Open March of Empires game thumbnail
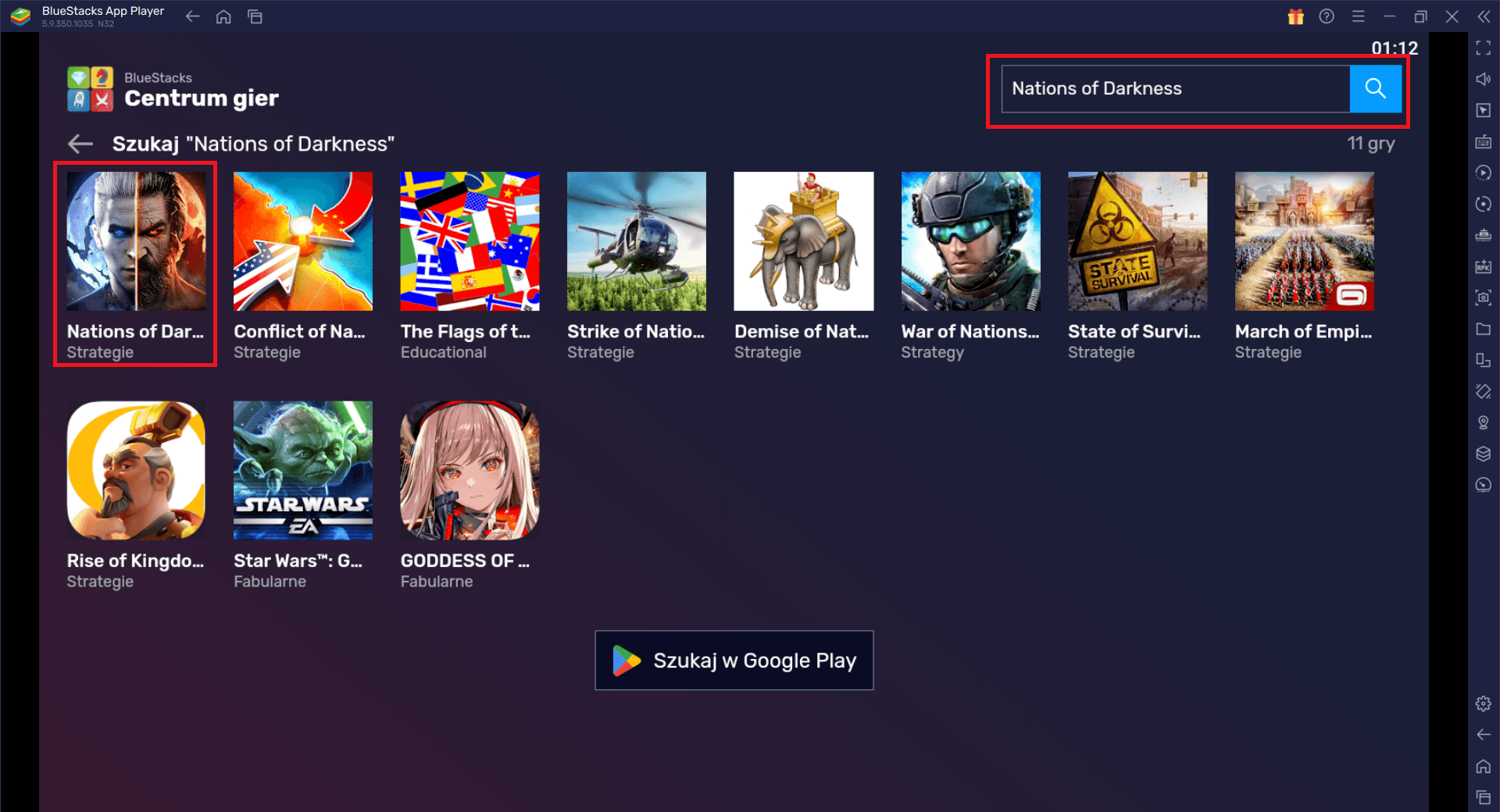 [1305, 241]
